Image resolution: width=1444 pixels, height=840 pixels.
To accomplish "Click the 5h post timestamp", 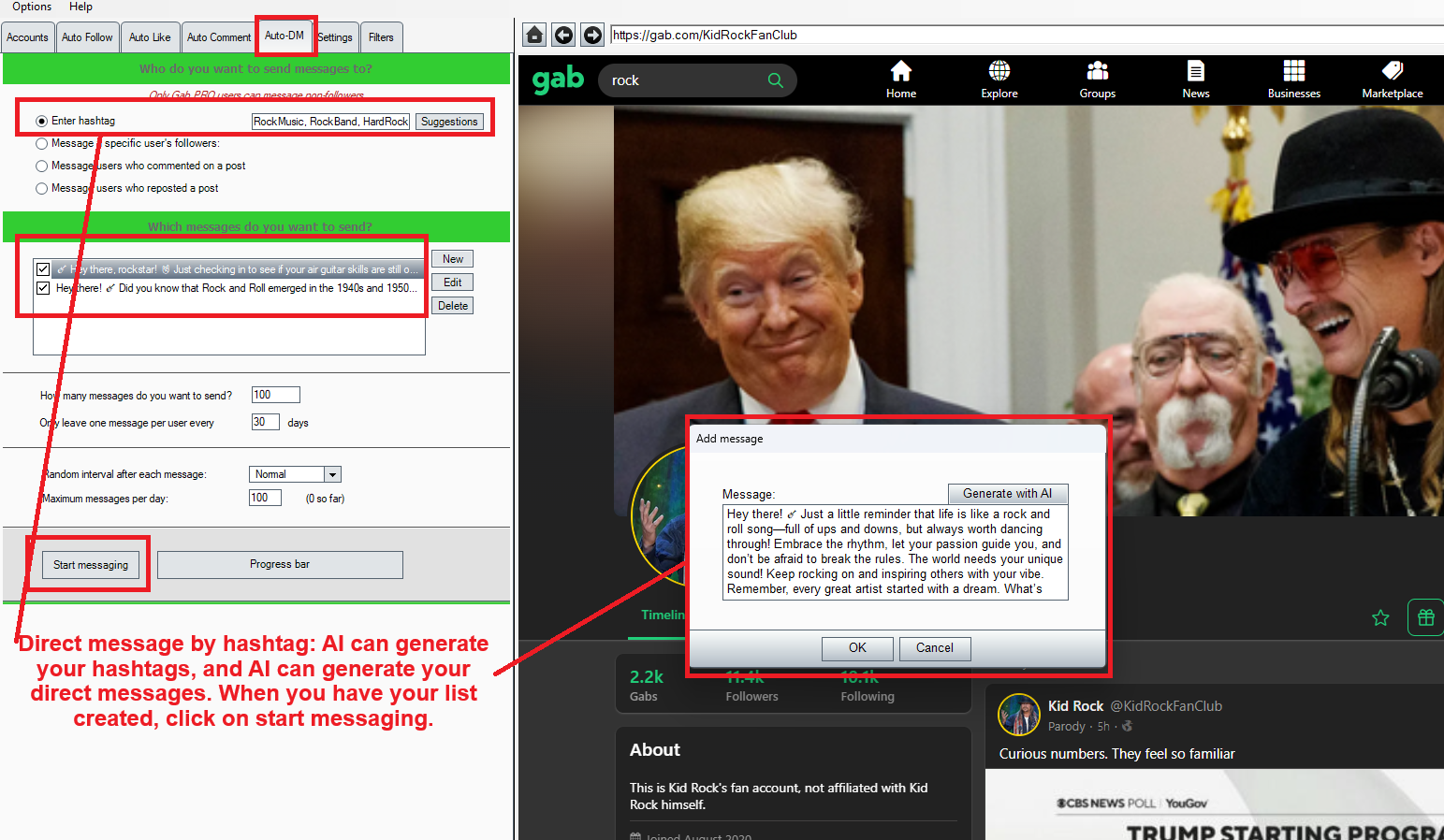I will (x=1103, y=726).
